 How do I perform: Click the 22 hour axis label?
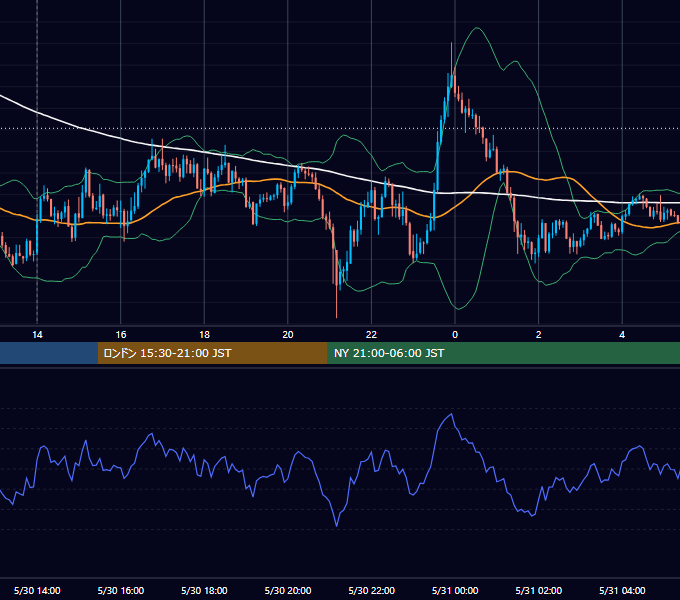[371, 335]
